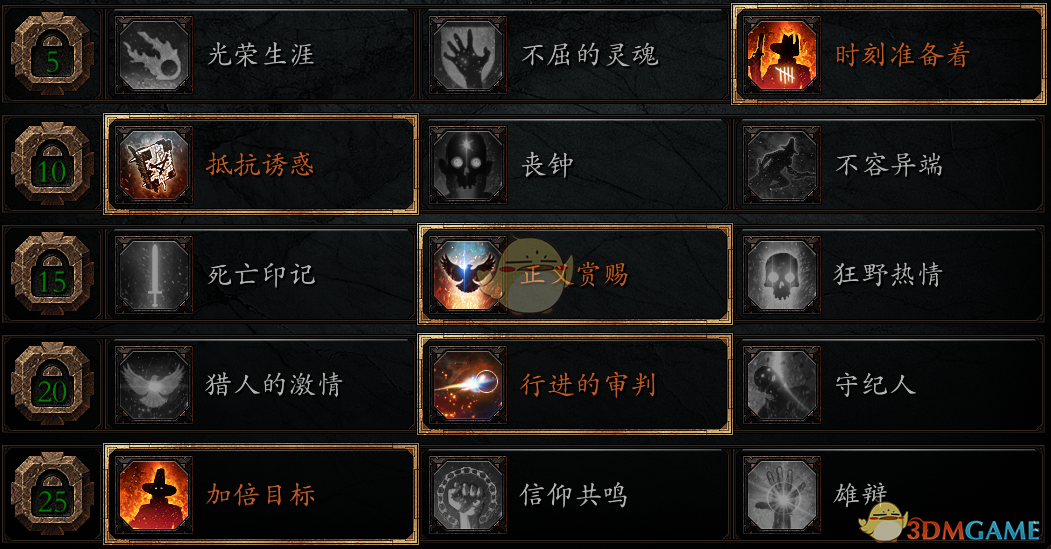Viewport: 1051px width, 549px height.
Task: Pick the 不容异端 witch hunter icon
Action: click(782, 165)
